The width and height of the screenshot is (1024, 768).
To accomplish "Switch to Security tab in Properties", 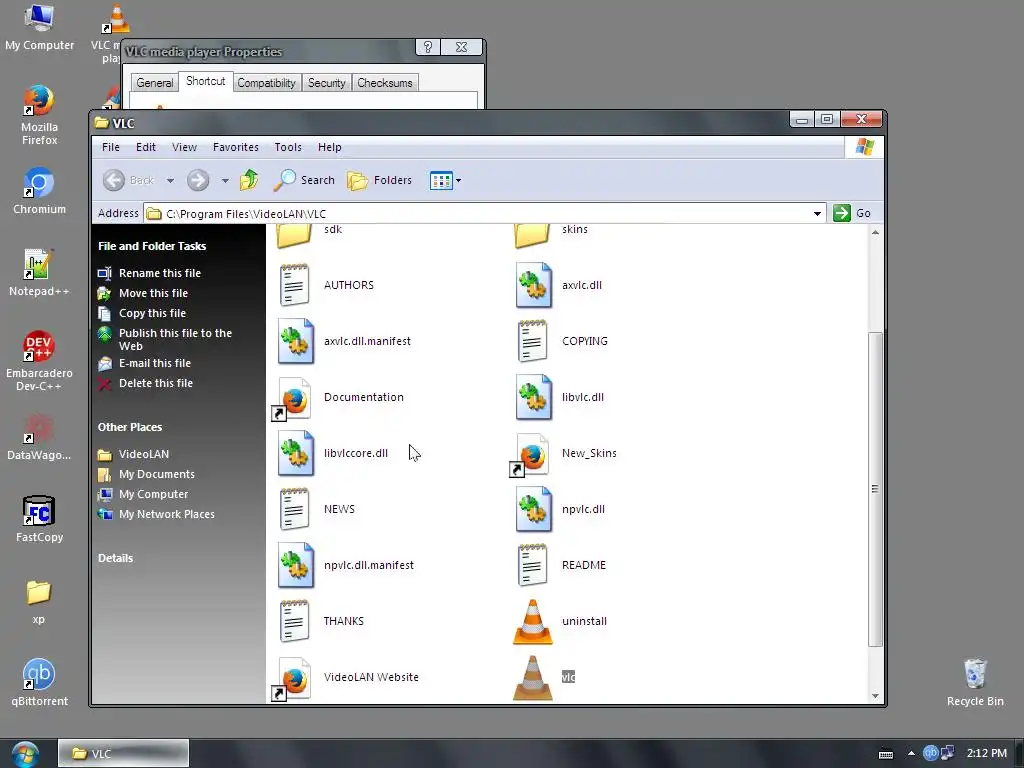I will [327, 83].
